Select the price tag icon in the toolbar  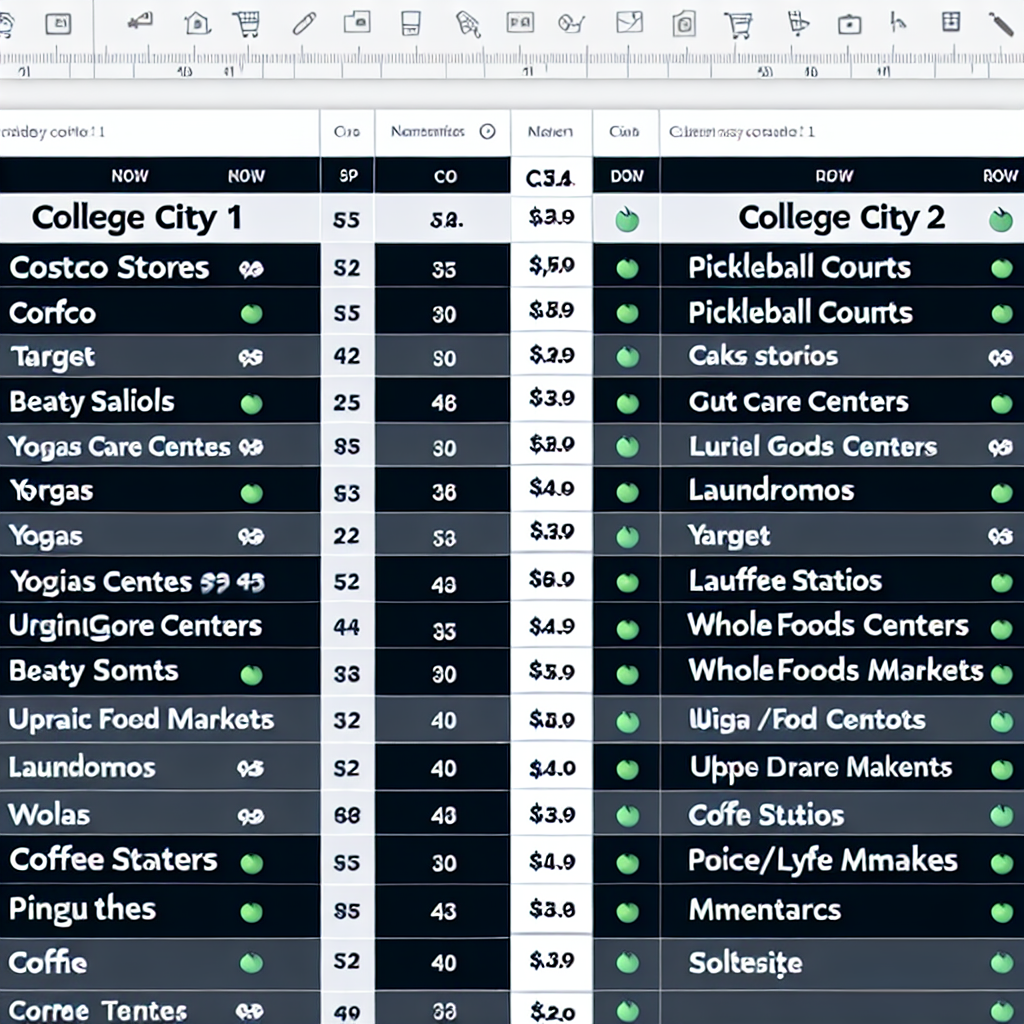pos(468,24)
